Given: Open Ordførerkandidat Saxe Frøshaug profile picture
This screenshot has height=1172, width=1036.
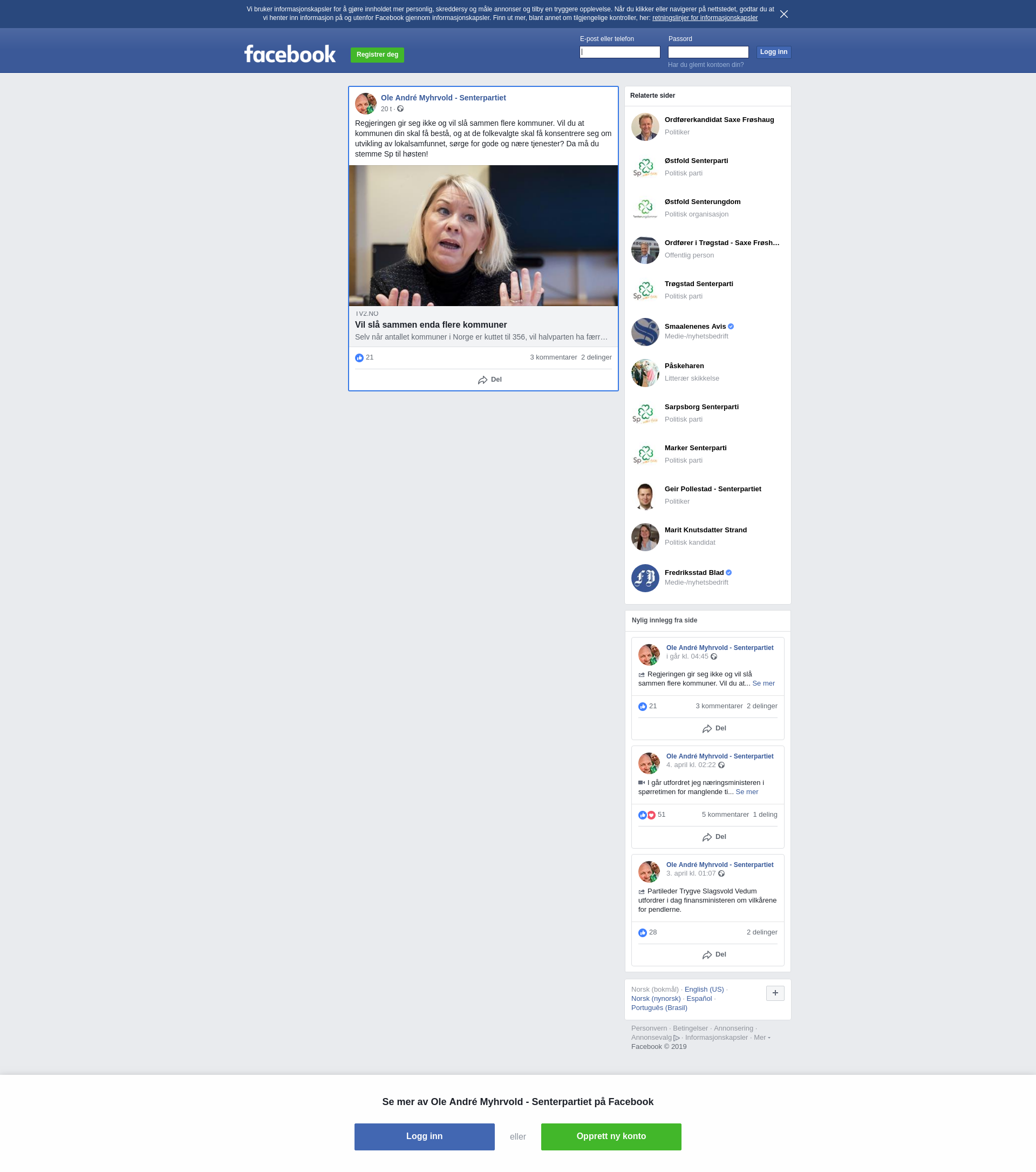Looking at the screenshot, I should 645,127.
